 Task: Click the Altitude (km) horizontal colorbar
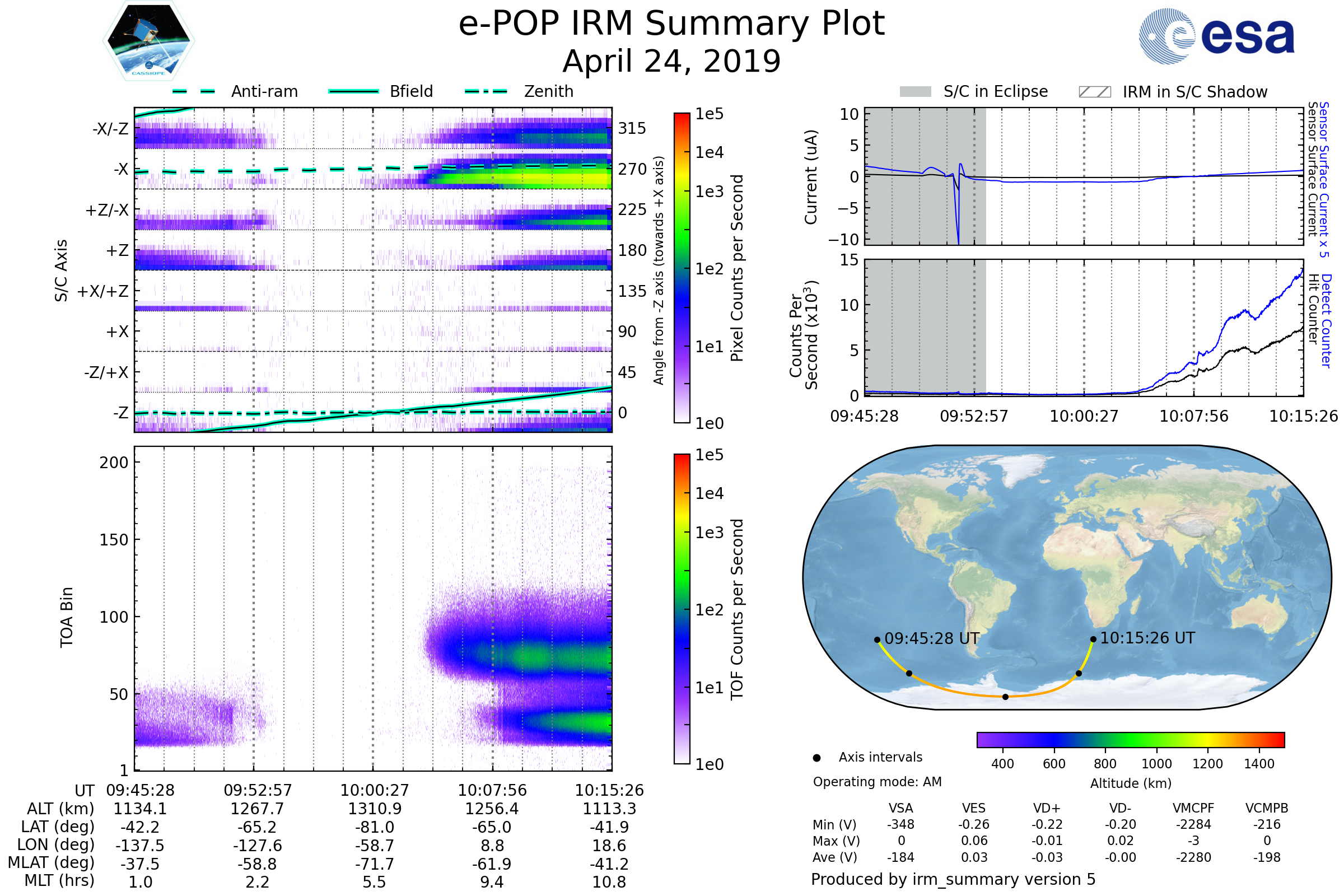[1130, 739]
